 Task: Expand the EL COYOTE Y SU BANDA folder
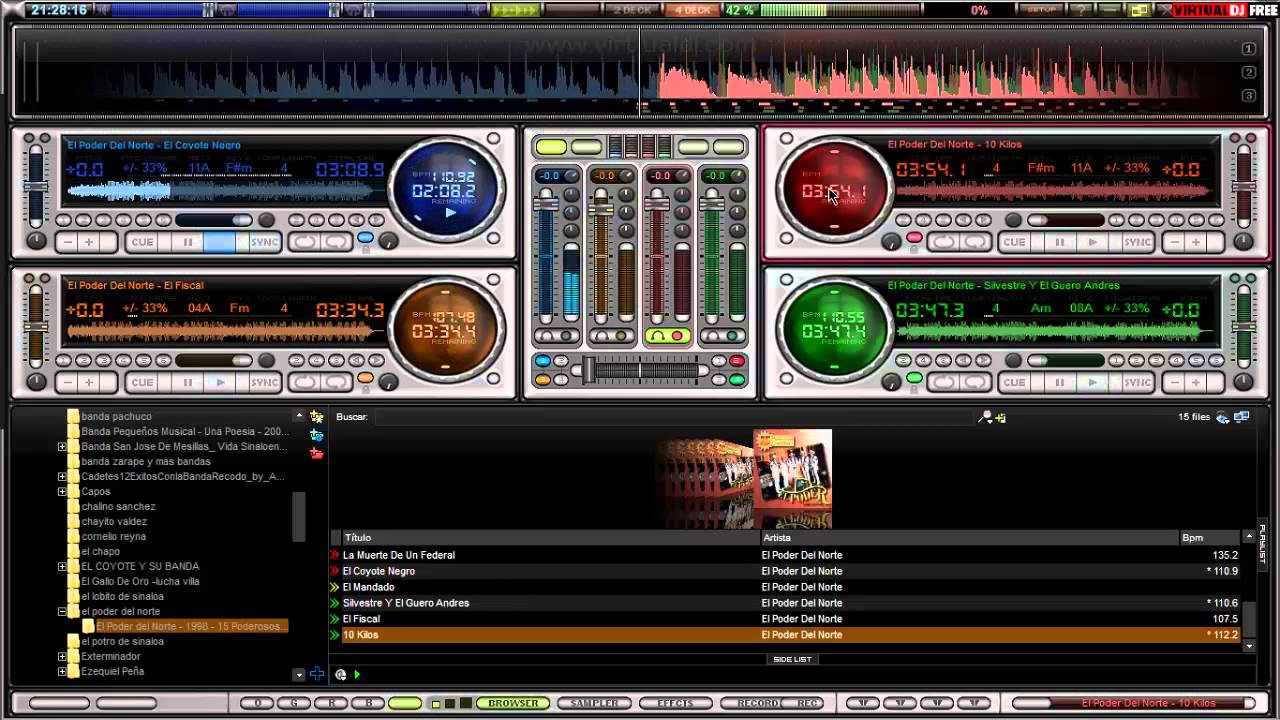coord(62,566)
